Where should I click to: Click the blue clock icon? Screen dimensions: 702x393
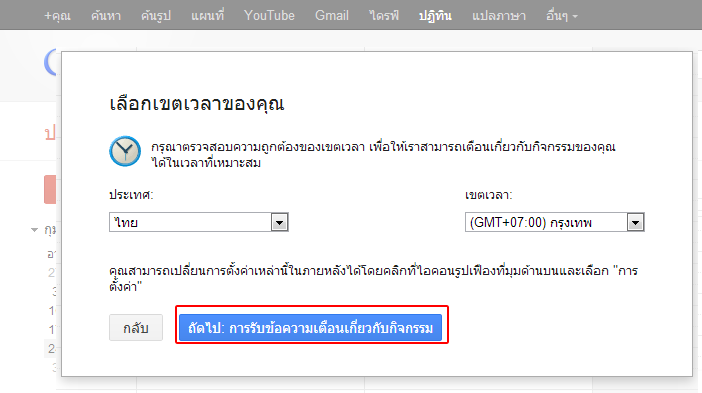pyautogui.click(x=125, y=151)
